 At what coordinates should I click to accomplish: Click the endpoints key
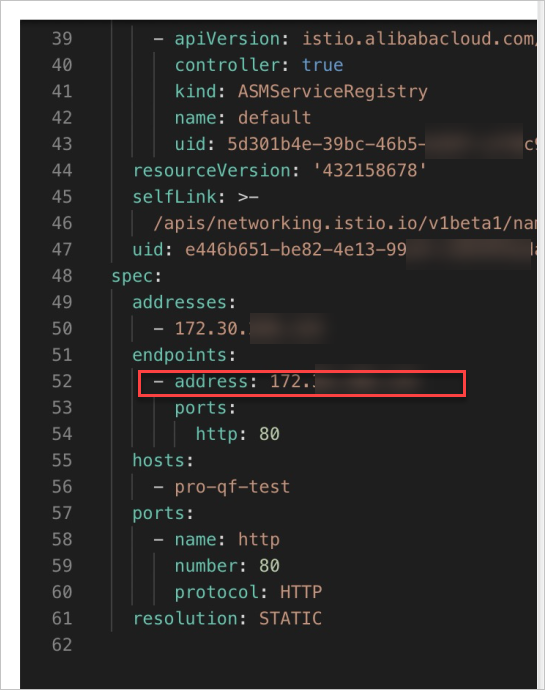(x=179, y=355)
